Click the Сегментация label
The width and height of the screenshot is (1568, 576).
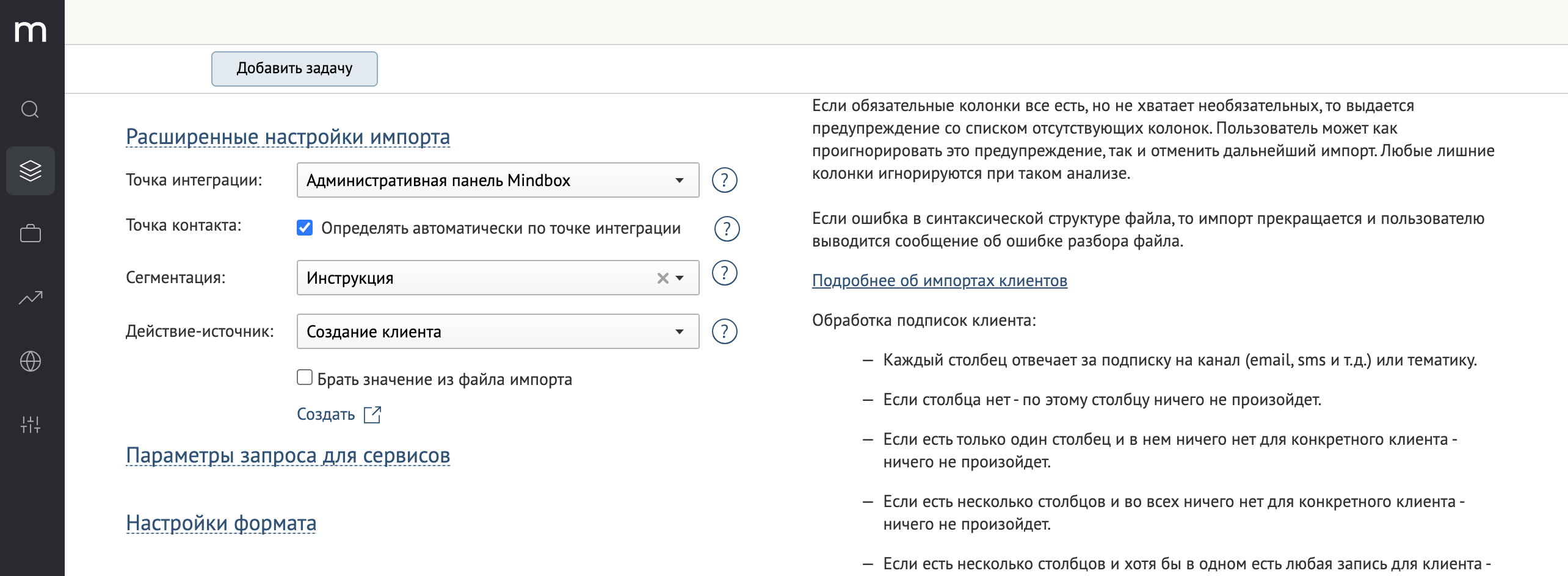(176, 278)
